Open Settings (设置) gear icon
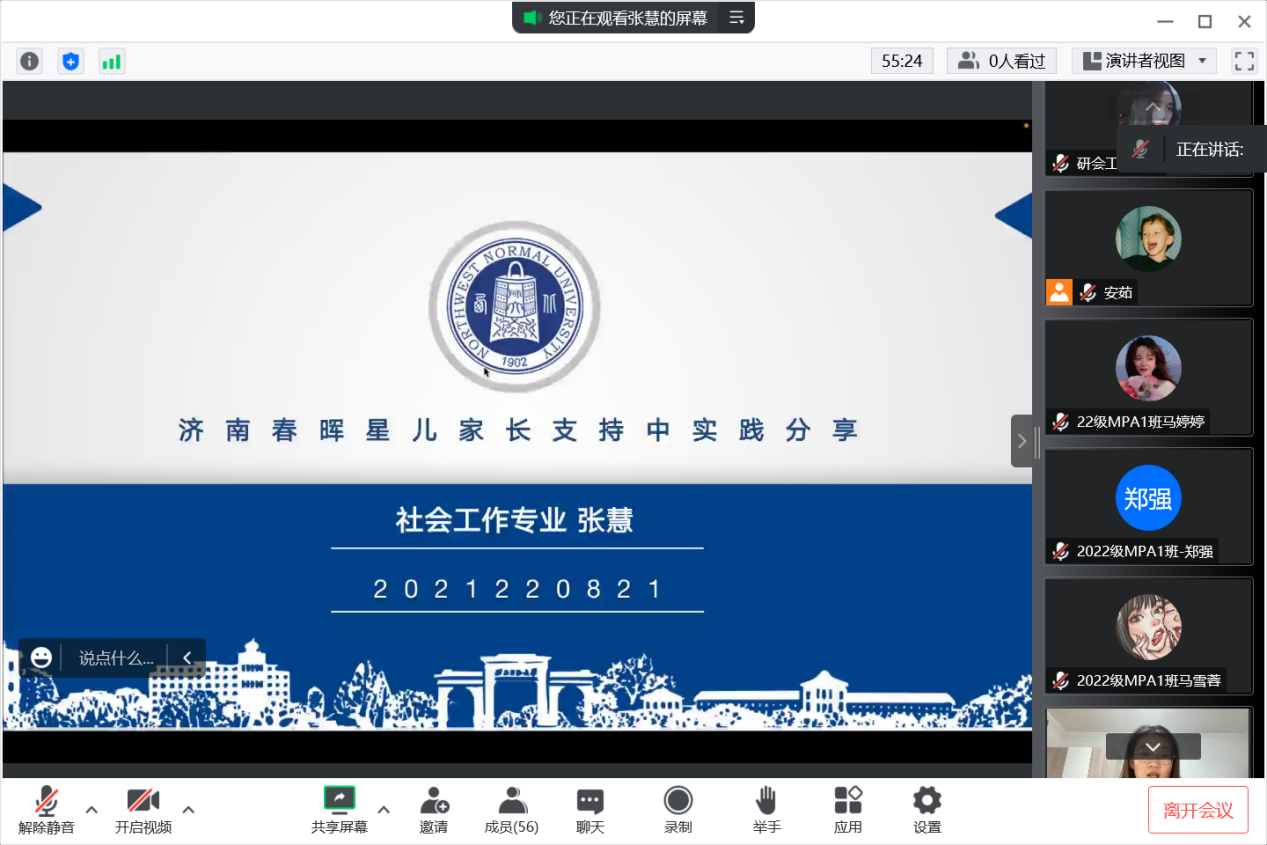Image resolution: width=1267 pixels, height=845 pixels. pyautogui.click(x=927, y=809)
